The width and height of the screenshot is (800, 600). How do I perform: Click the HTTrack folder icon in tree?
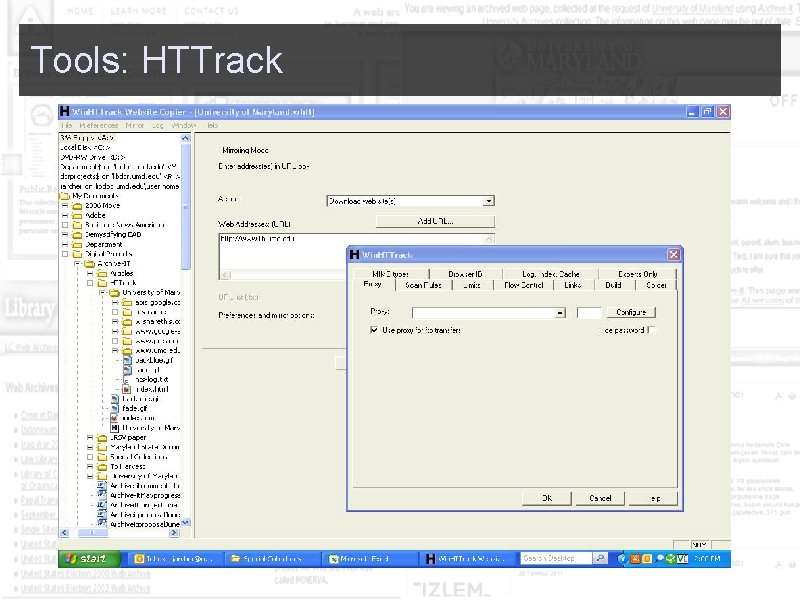click(102, 283)
